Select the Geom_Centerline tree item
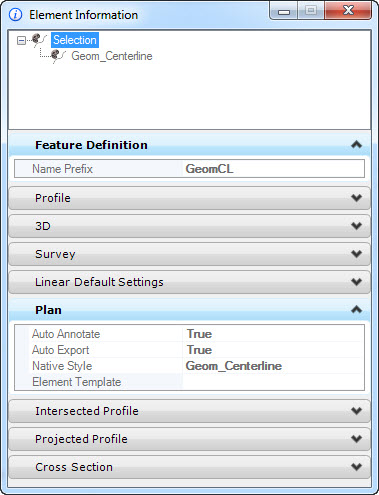The height and width of the screenshot is (495, 379). [112, 56]
